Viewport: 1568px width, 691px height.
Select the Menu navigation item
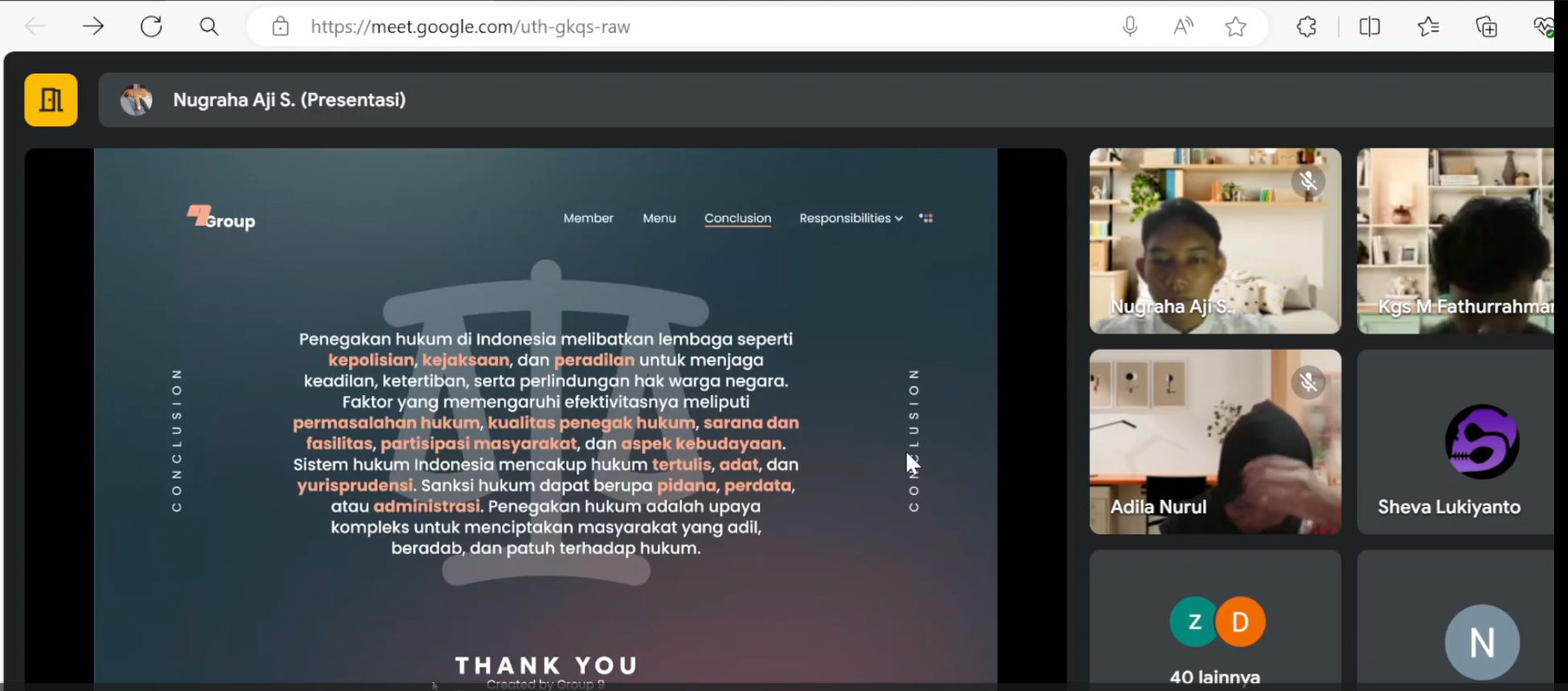point(659,219)
